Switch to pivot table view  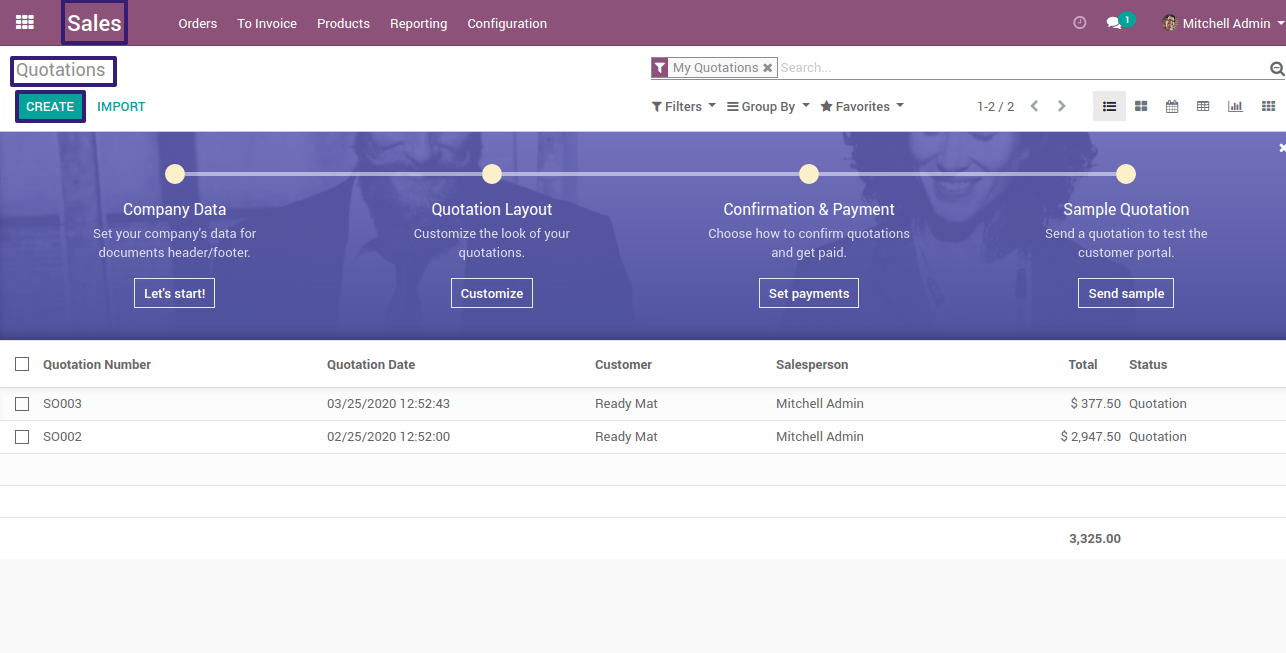click(1203, 106)
